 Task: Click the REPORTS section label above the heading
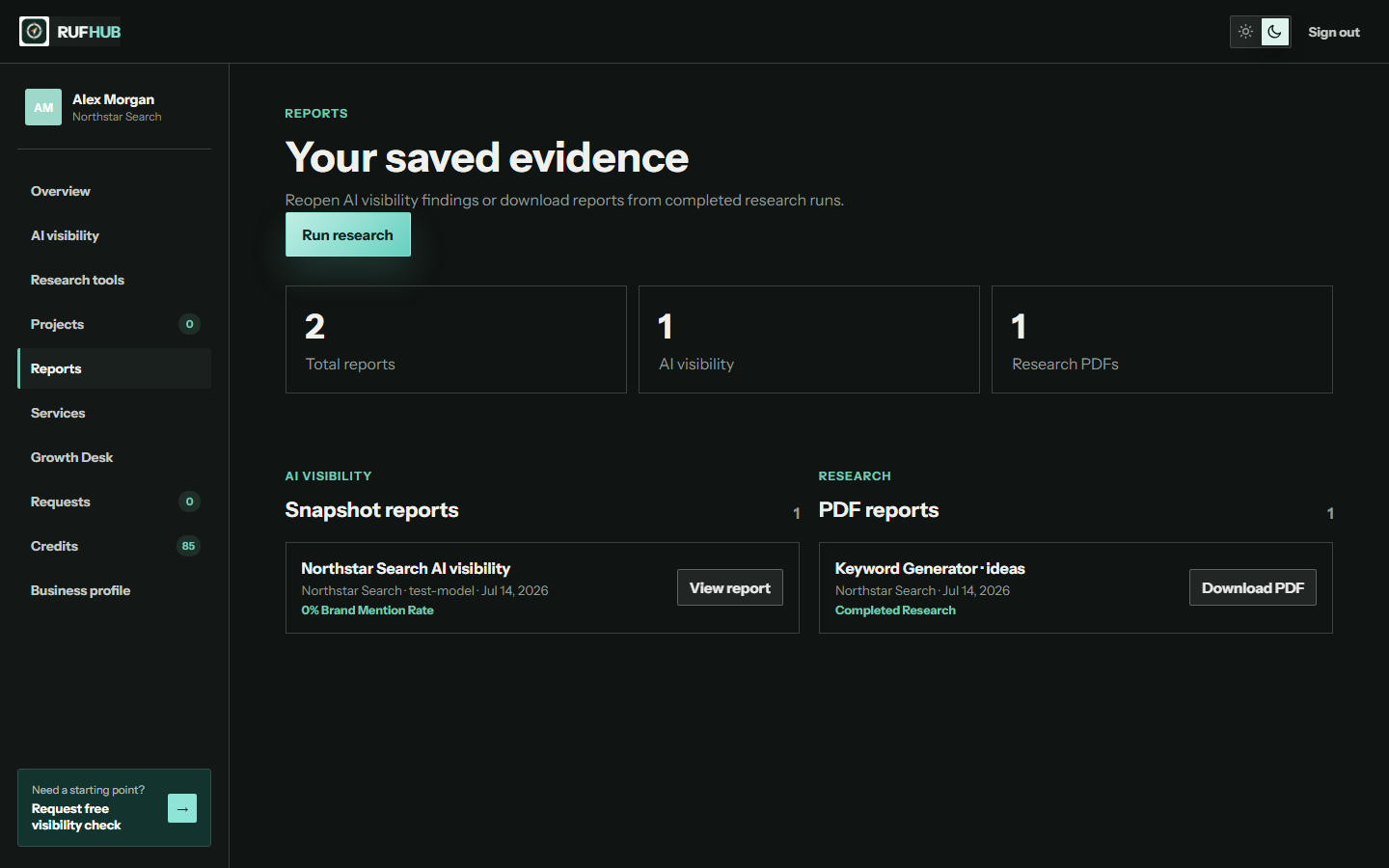[x=316, y=114]
